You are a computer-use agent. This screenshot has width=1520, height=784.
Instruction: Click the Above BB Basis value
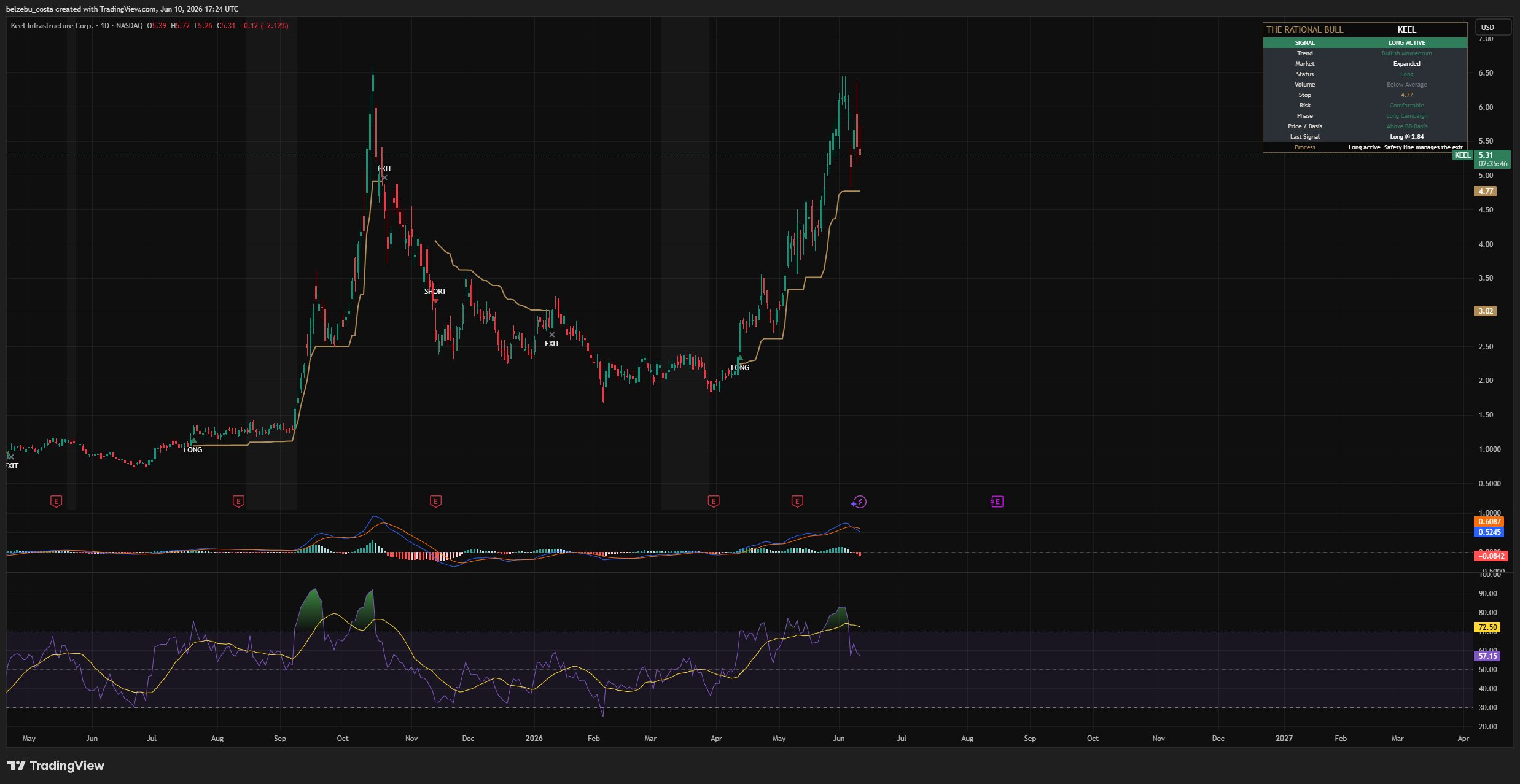1406,126
